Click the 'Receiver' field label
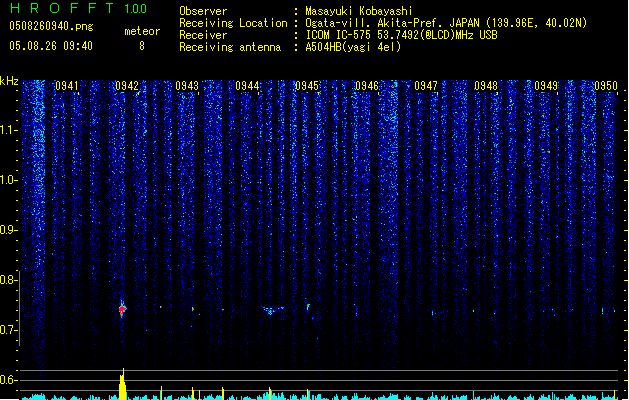The image size is (629, 400). tap(203, 35)
